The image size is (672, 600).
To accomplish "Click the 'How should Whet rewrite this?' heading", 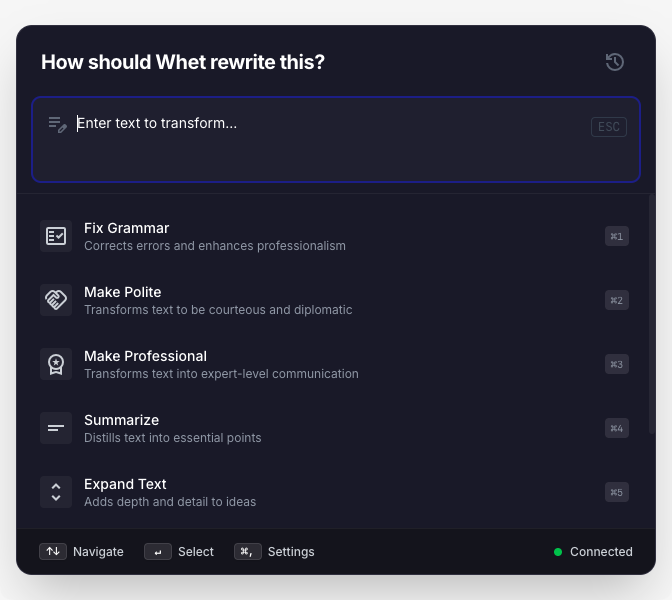I will tap(183, 62).
